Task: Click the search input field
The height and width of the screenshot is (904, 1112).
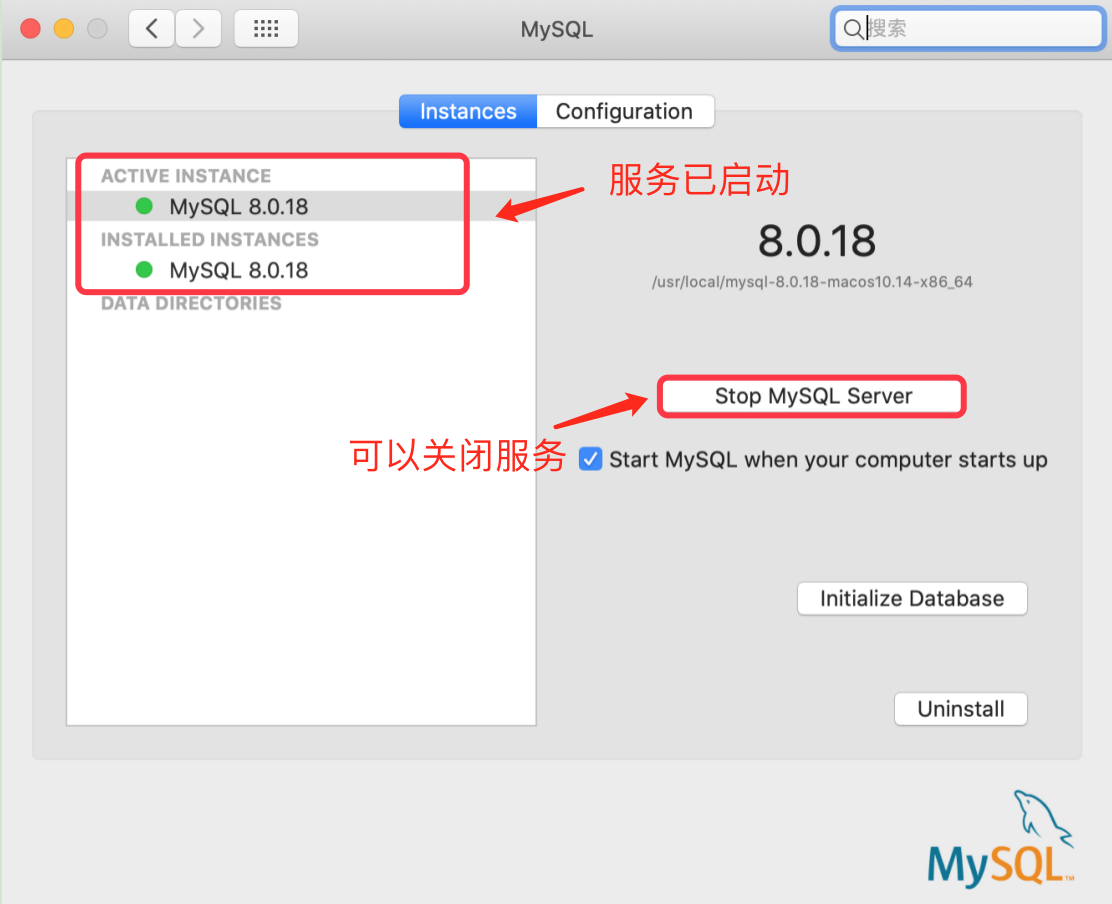Action: tap(968, 28)
